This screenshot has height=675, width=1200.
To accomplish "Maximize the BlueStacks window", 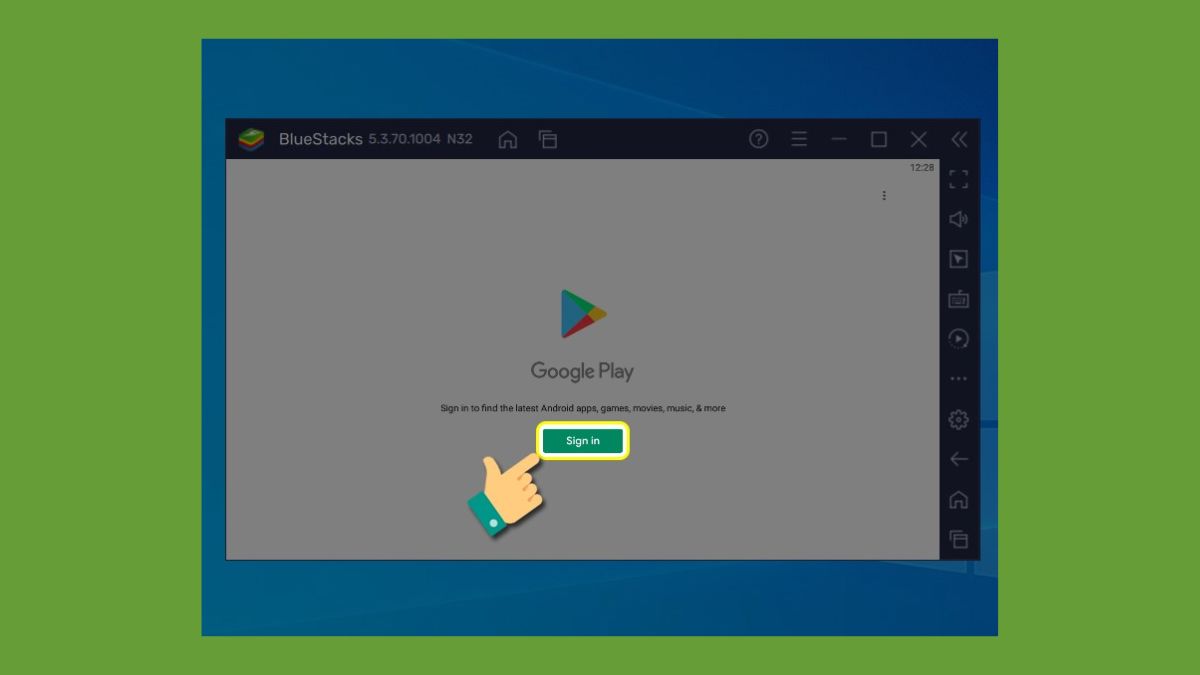I will pos(879,139).
